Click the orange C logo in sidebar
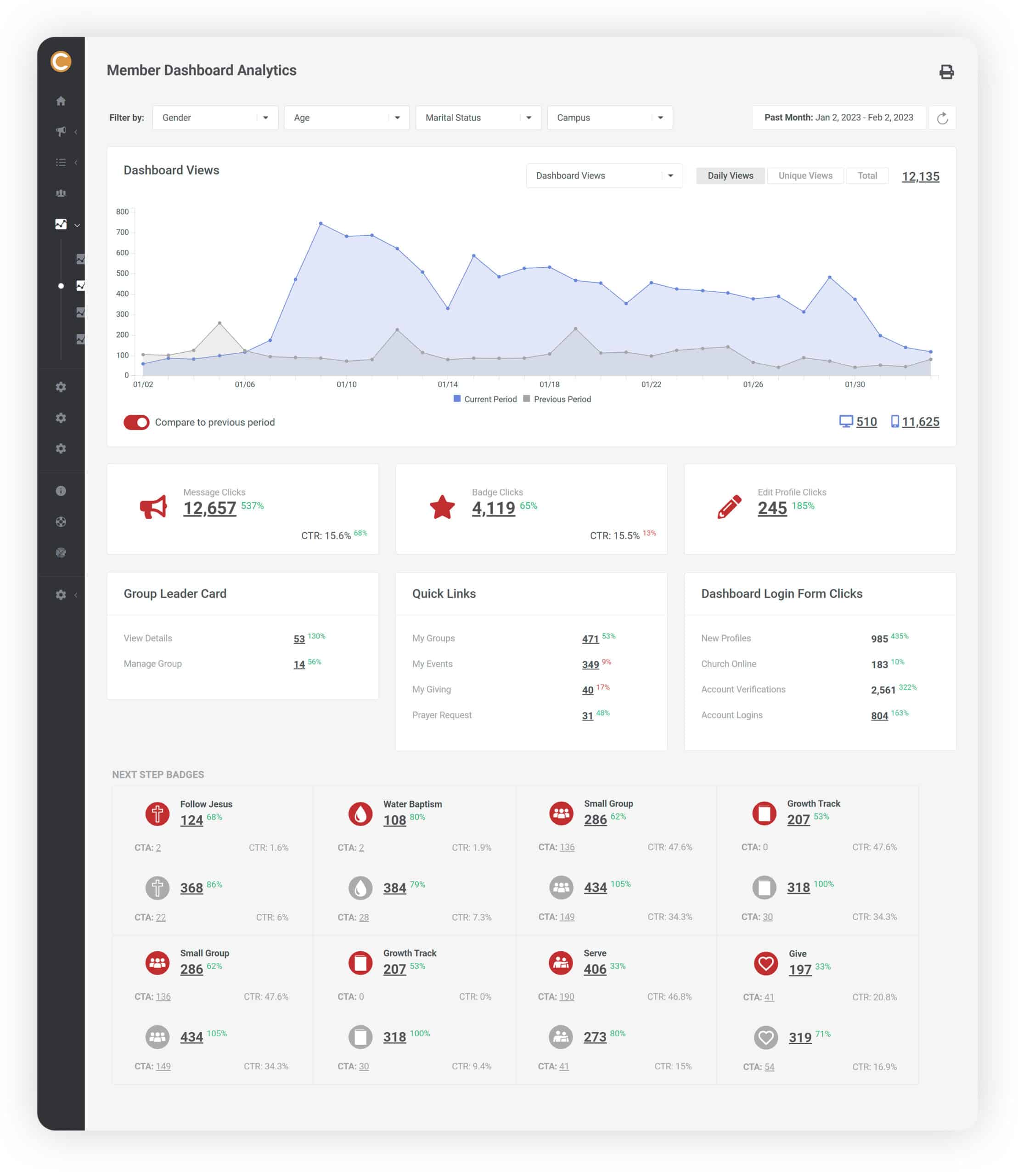The width and height of the screenshot is (1018, 1176). (61, 62)
